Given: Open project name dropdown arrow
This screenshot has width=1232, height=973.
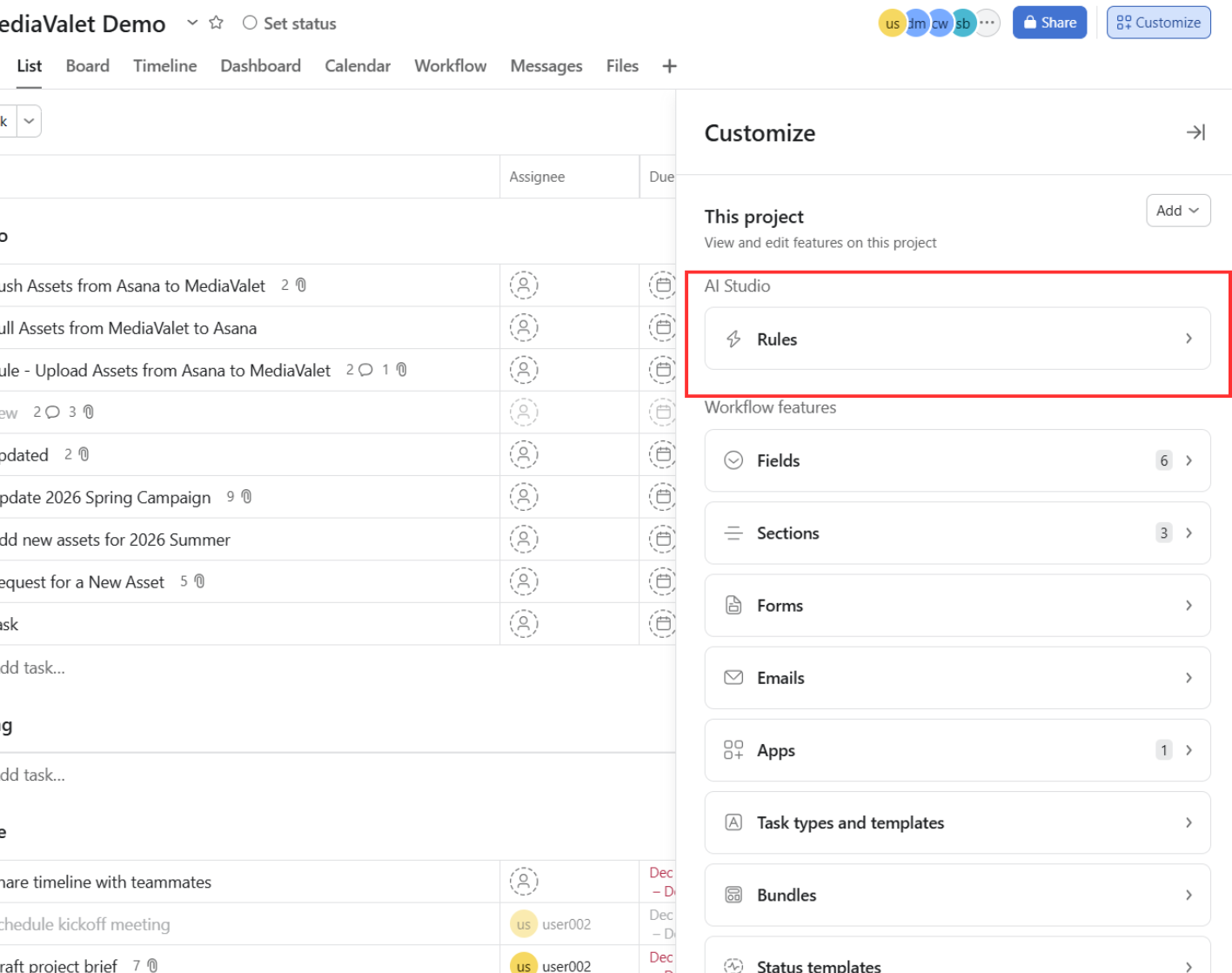Looking at the screenshot, I should coord(192,23).
